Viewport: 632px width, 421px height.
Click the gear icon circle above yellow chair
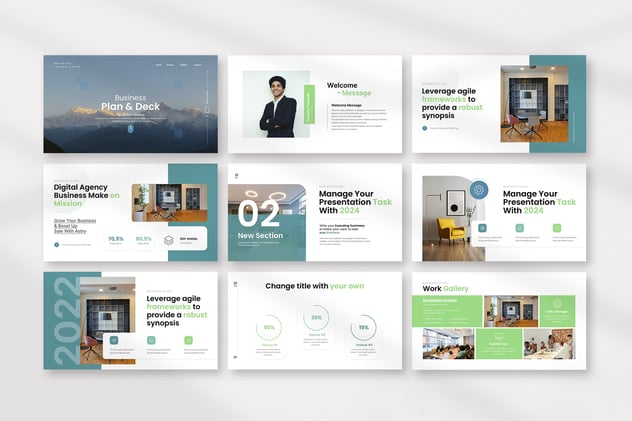[x=479, y=190]
